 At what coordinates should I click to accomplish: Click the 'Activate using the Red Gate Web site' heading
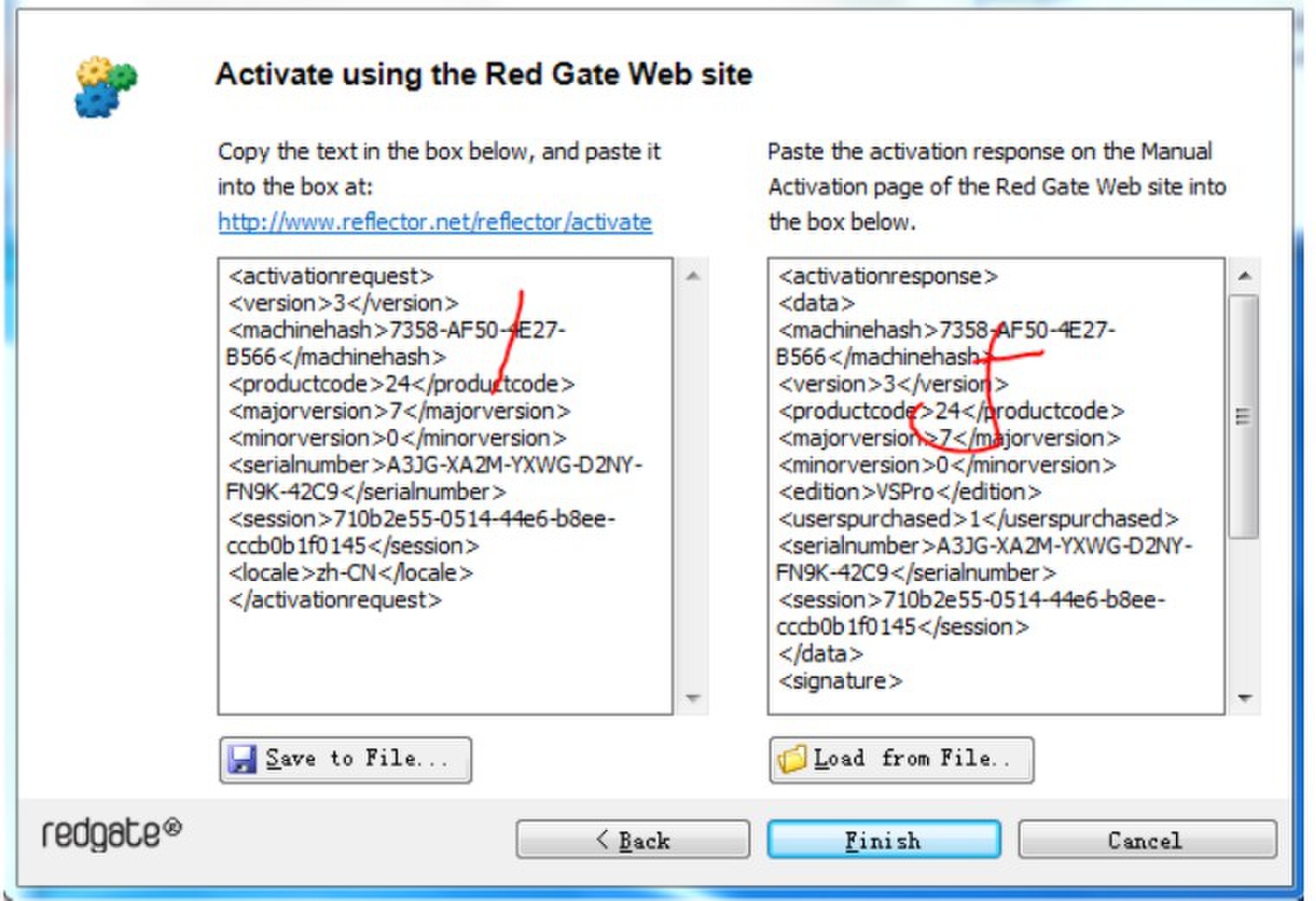pos(484,74)
